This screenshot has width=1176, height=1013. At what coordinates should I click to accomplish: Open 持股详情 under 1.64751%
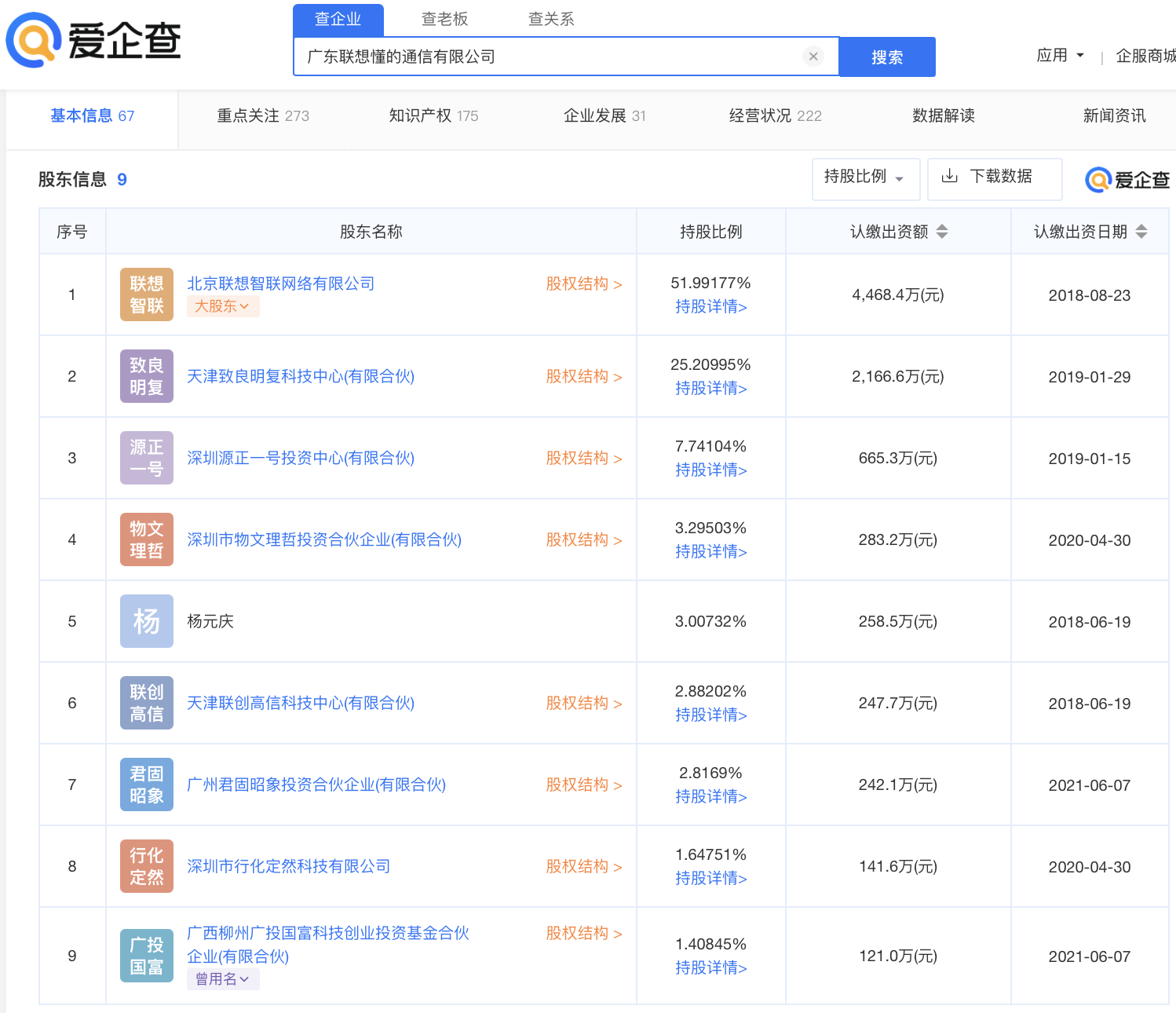pyautogui.click(x=711, y=878)
